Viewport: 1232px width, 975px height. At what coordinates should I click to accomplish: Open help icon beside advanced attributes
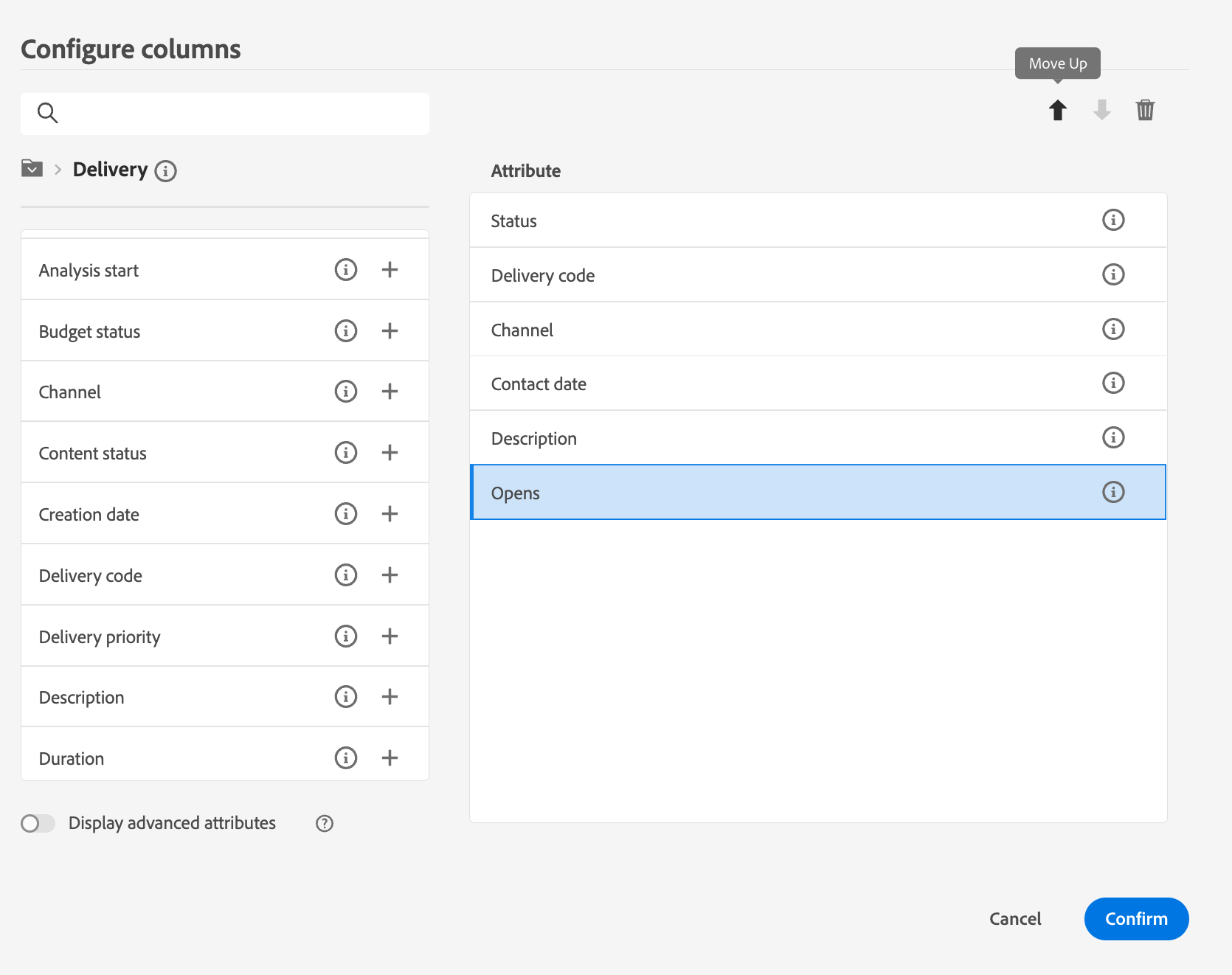pyautogui.click(x=325, y=824)
